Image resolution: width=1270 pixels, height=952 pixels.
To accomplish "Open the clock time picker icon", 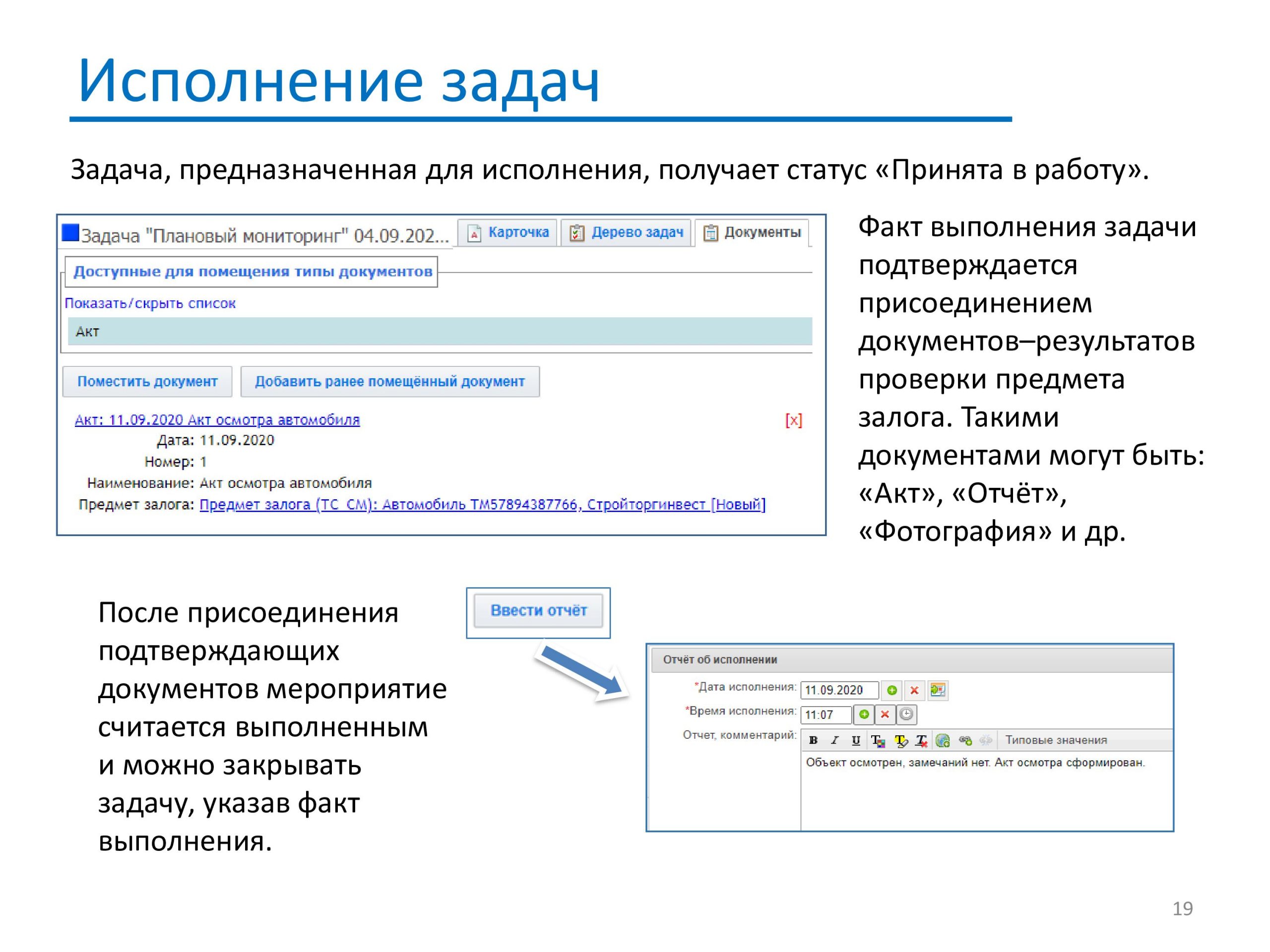I will tap(906, 714).
